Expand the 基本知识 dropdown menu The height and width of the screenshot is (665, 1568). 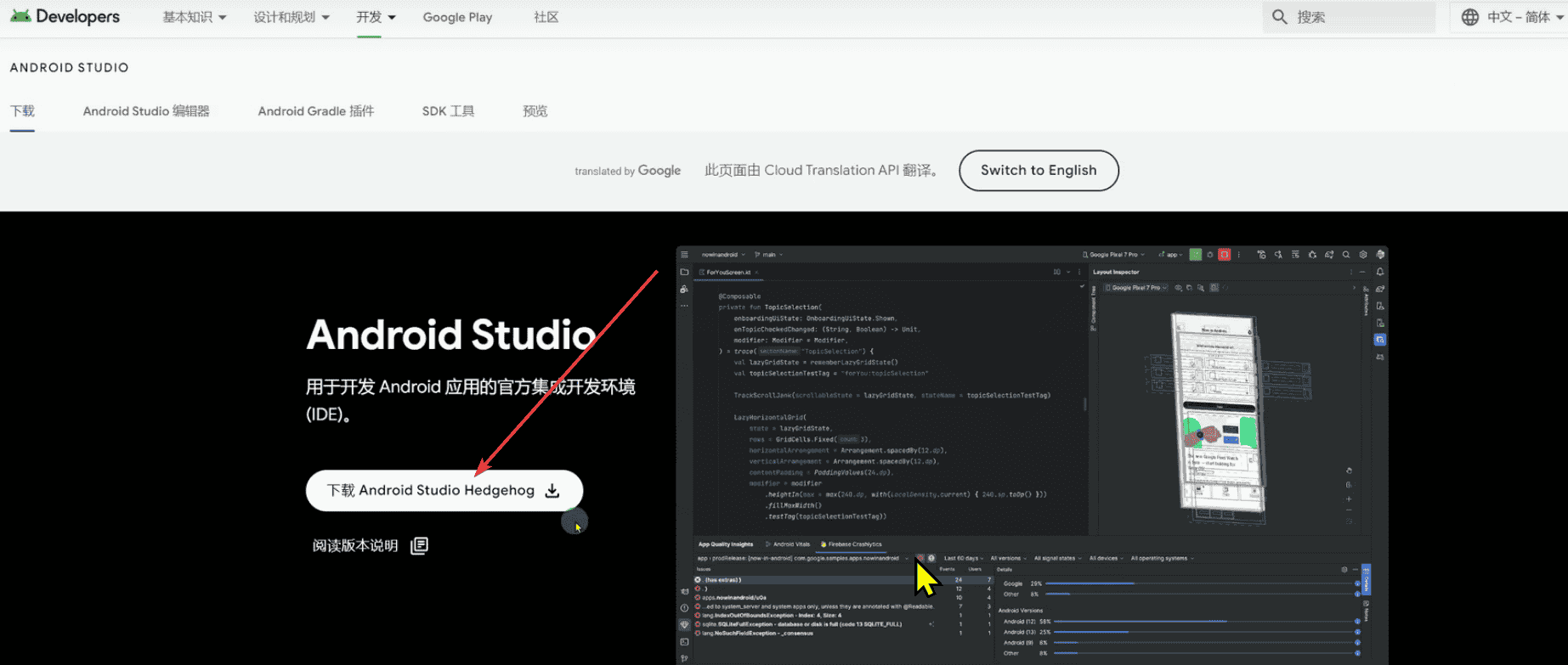click(x=194, y=17)
